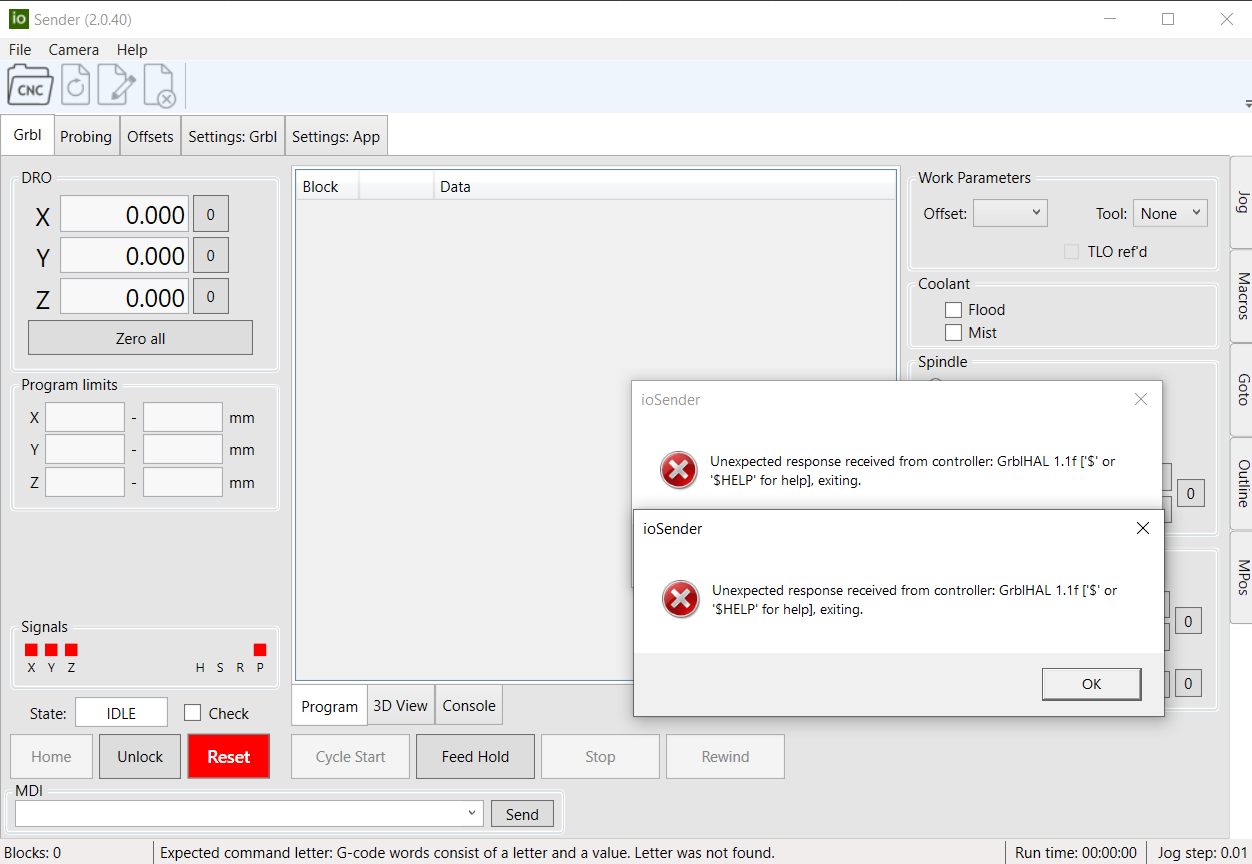Open the Goto side panel tab
The width and height of the screenshot is (1252, 864).
coord(1241,389)
